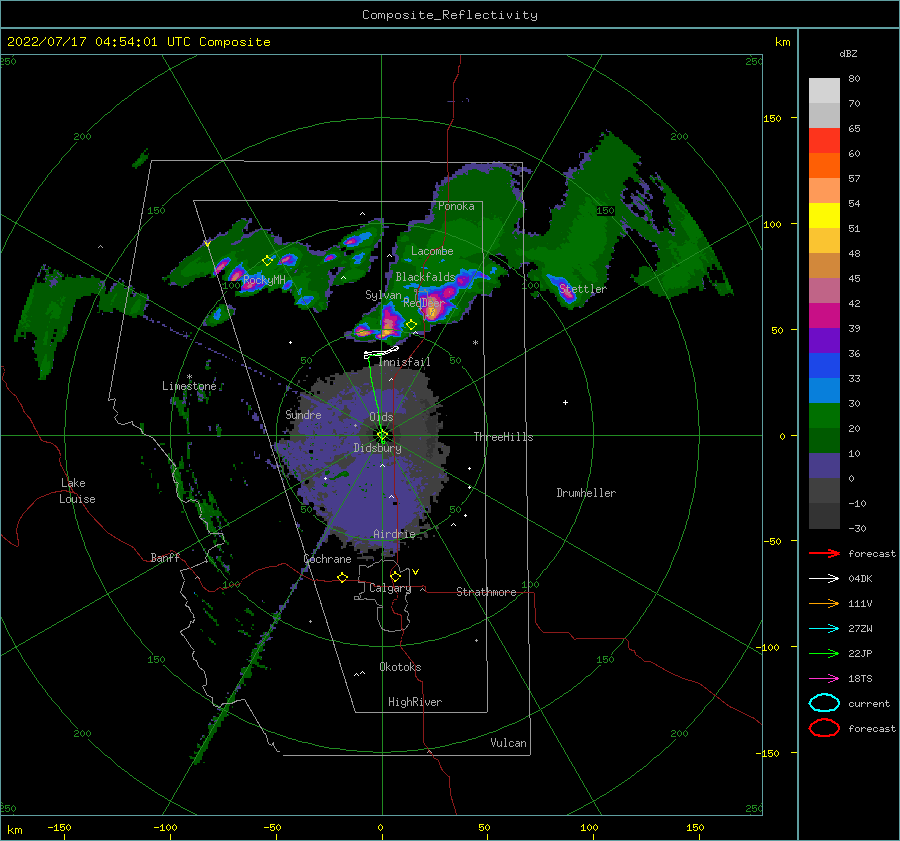The width and height of the screenshot is (900, 841).
Task: Click the Calgary city label
Action: point(390,588)
